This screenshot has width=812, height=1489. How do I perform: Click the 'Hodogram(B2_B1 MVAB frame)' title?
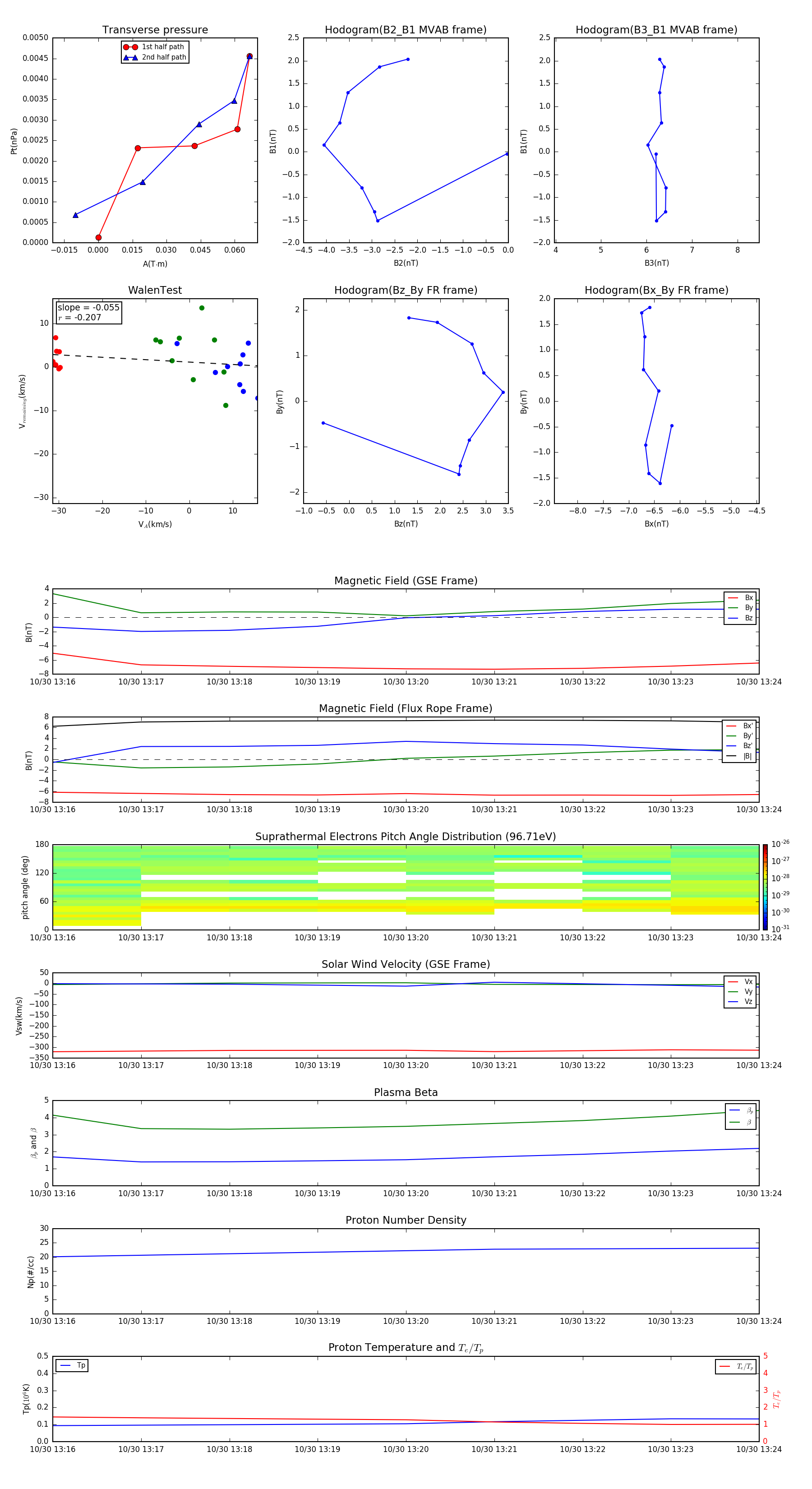coord(406,30)
